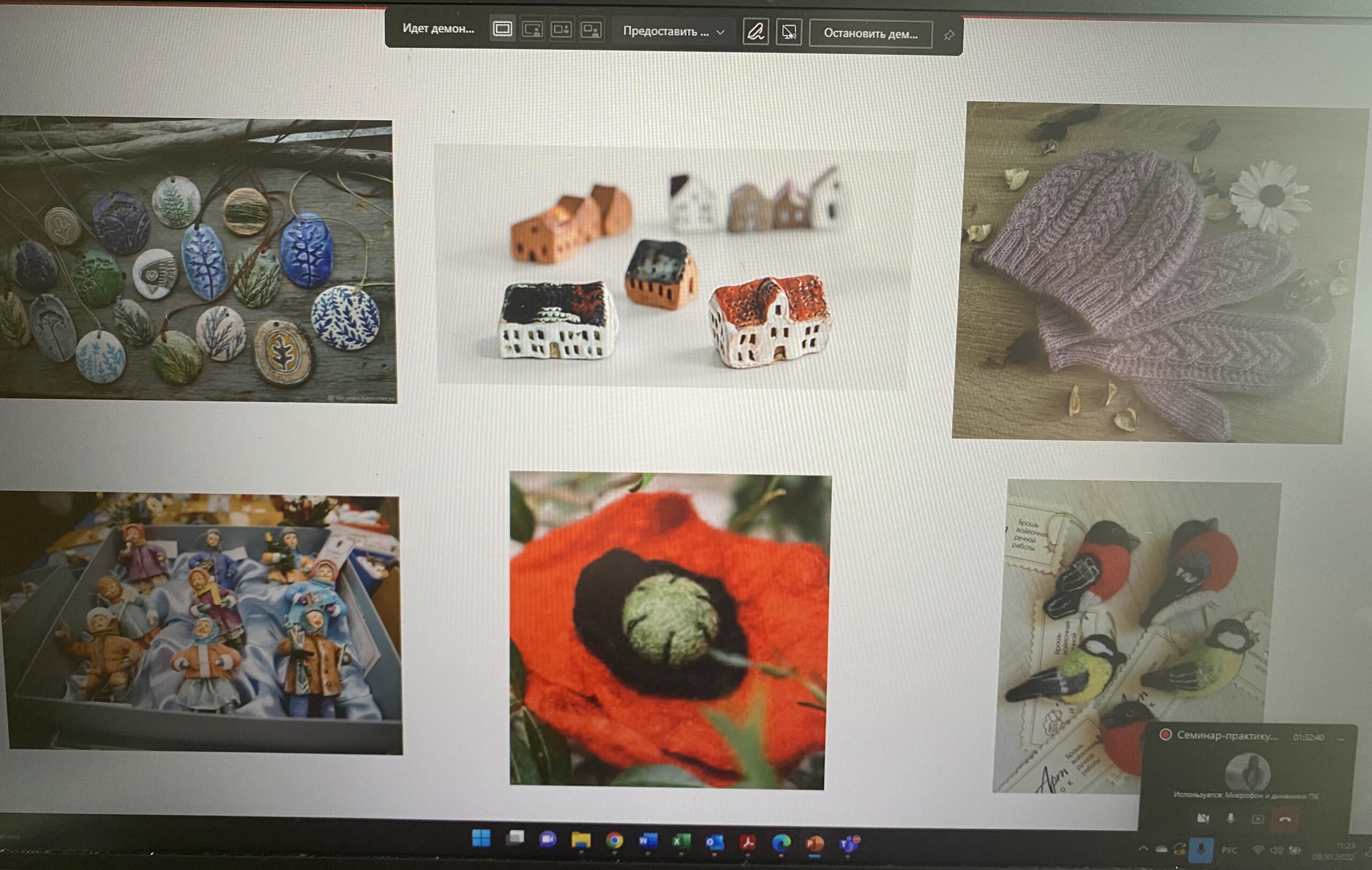Open PowerPoint from the taskbar
The width and height of the screenshot is (1372, 870).
pos(815,843)
